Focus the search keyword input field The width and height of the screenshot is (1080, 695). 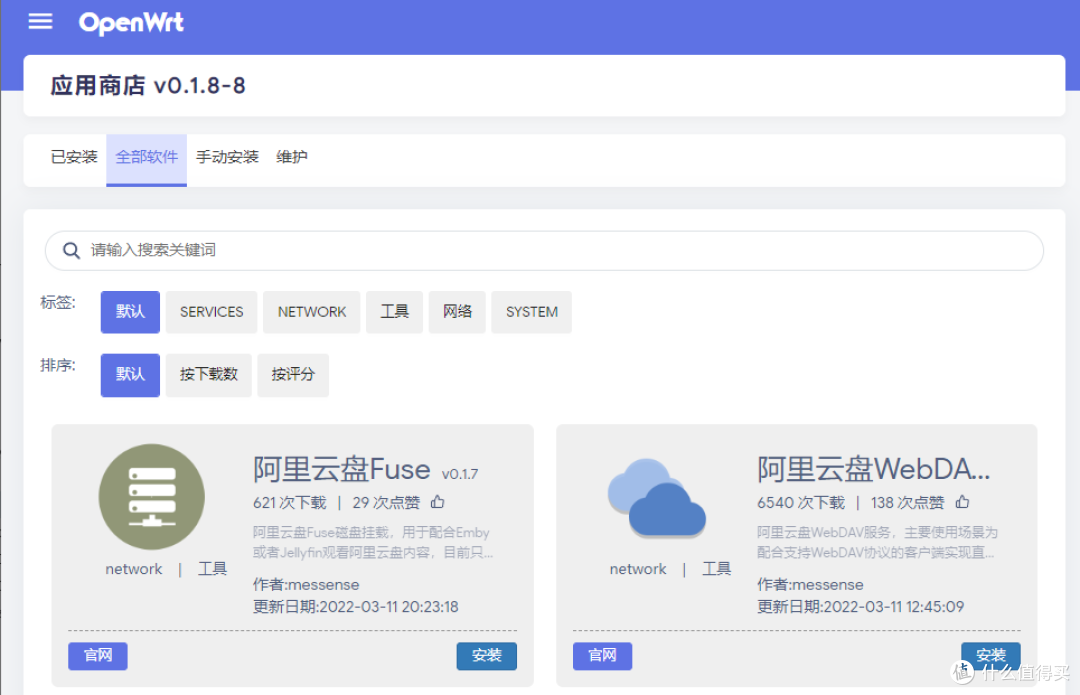click(544, 250)
